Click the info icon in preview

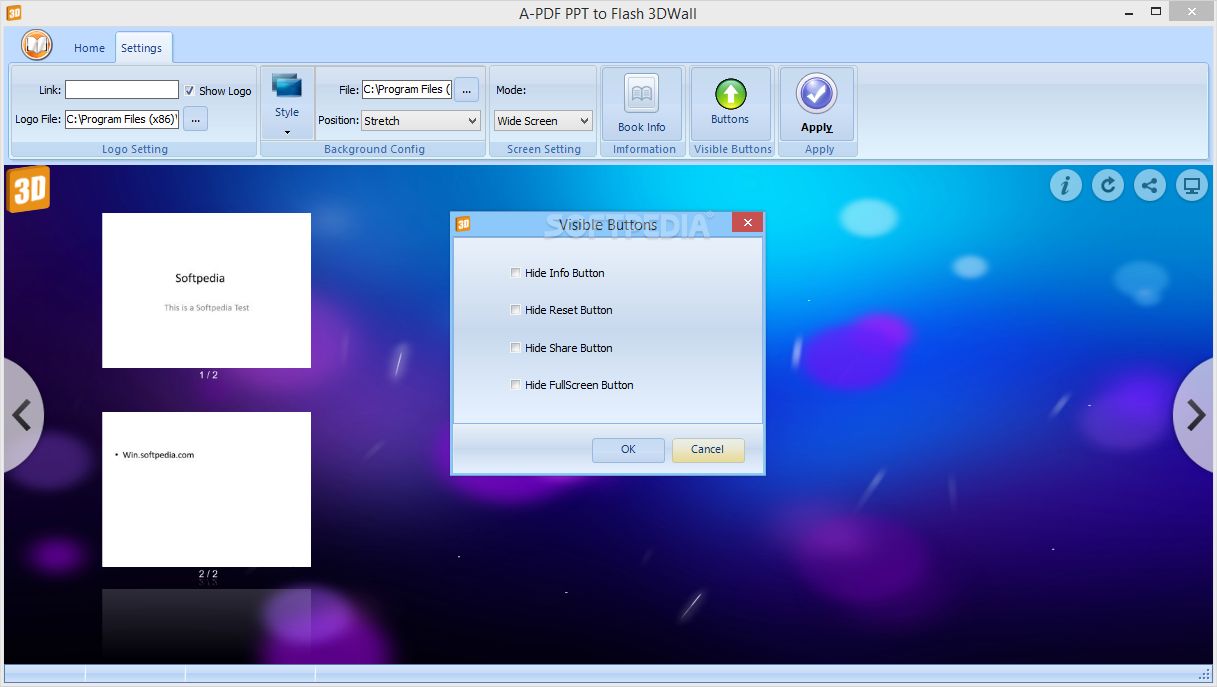tap(1066, 185)
